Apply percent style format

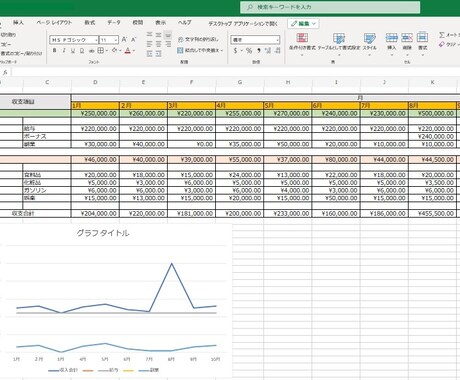[249, 51]
